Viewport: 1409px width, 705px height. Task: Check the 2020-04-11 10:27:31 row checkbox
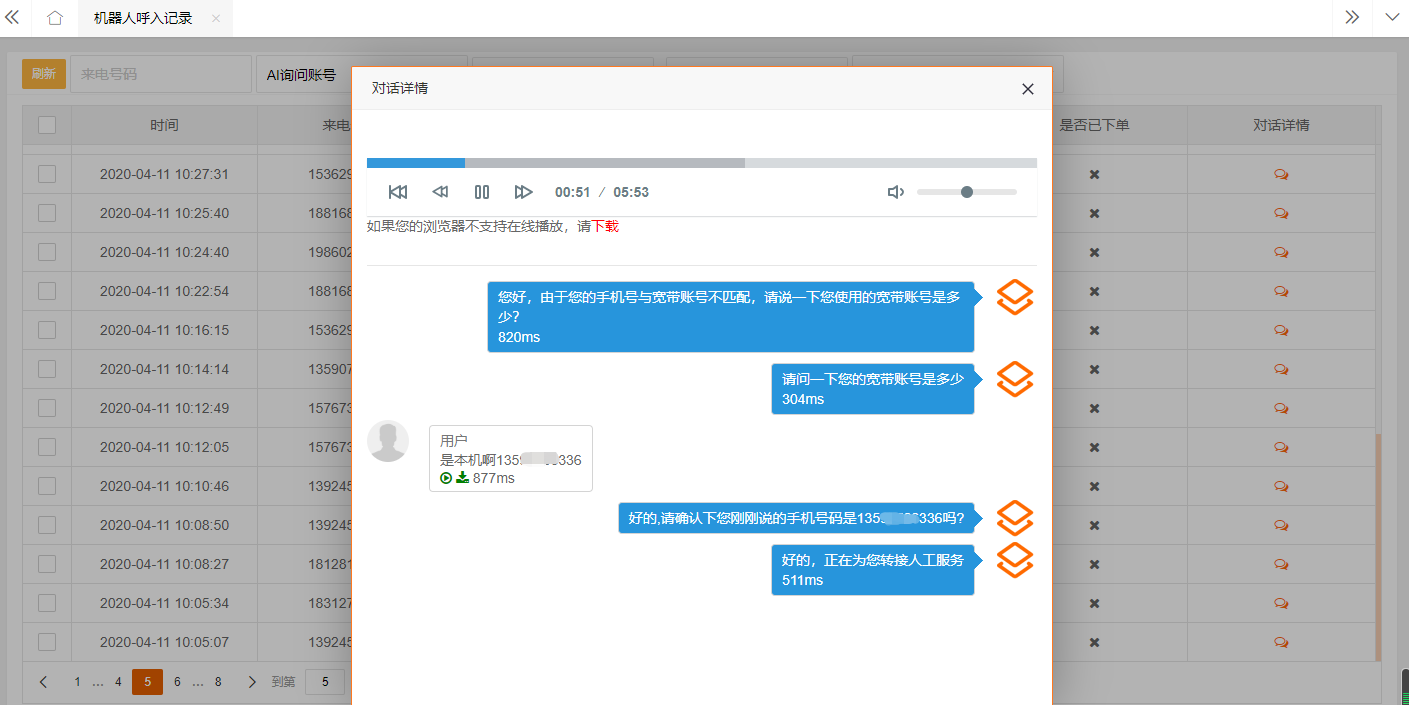tap(46, 174)
